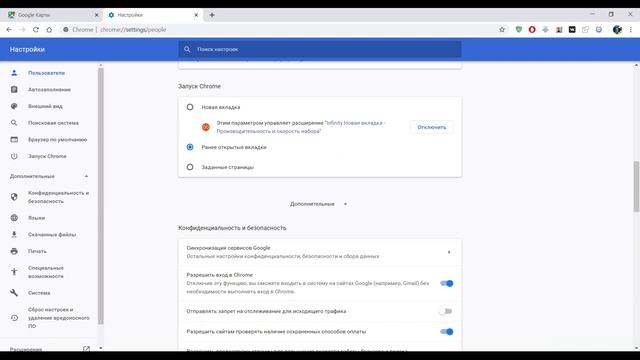Open the Infinity Новая вкладка extension link

click(x=300, y=127)
